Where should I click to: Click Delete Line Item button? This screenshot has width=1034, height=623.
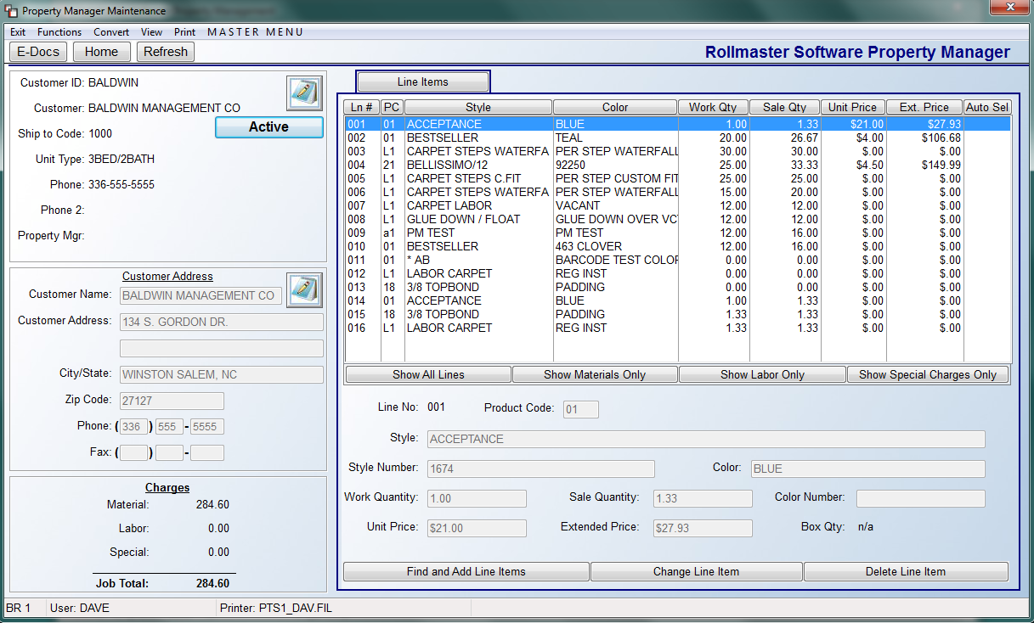coord(905,572)
